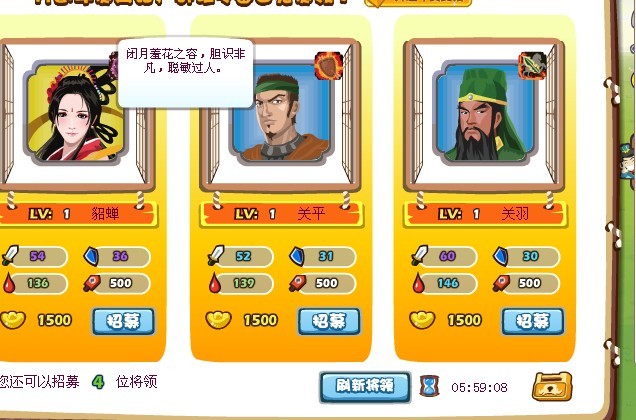Image resolution: width=636 pixels, height=420 pixels.
Task: Open the golden treasure chest icon
Action: click(x=552, y=386)
